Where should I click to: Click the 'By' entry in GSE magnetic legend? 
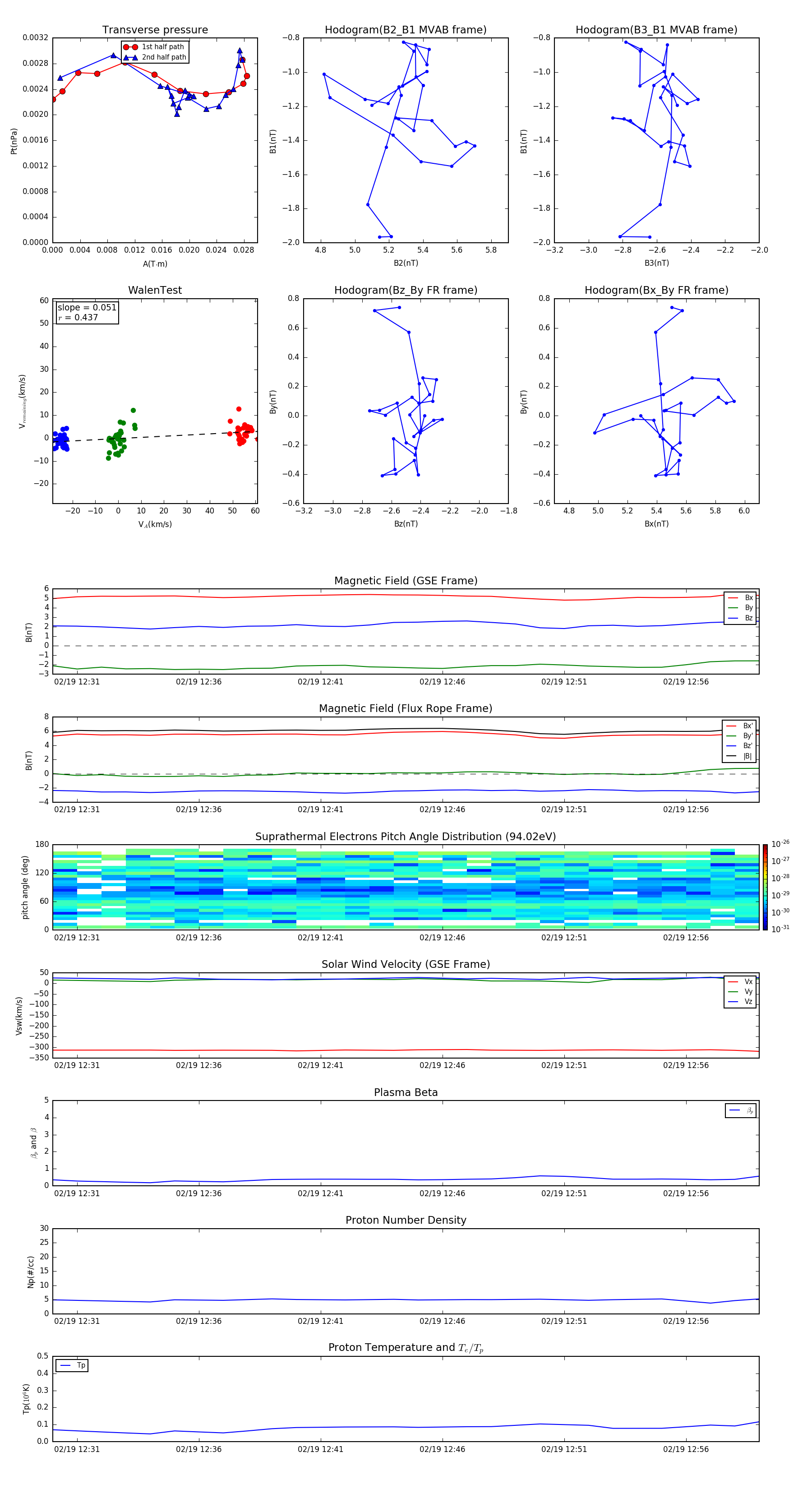tap(741, 607)
